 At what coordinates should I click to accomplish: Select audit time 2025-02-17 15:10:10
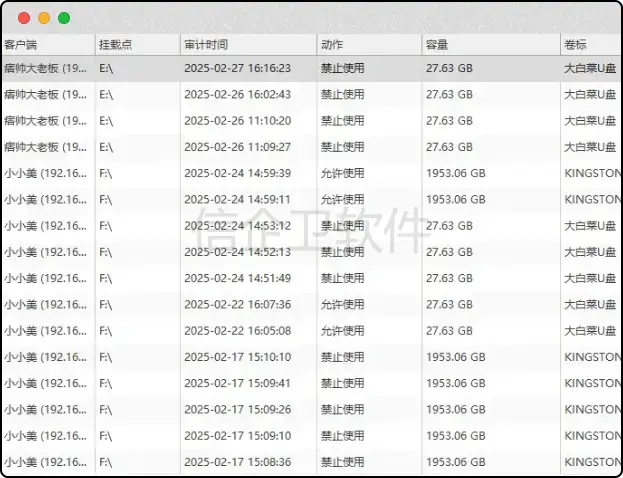tap(238, 357)
